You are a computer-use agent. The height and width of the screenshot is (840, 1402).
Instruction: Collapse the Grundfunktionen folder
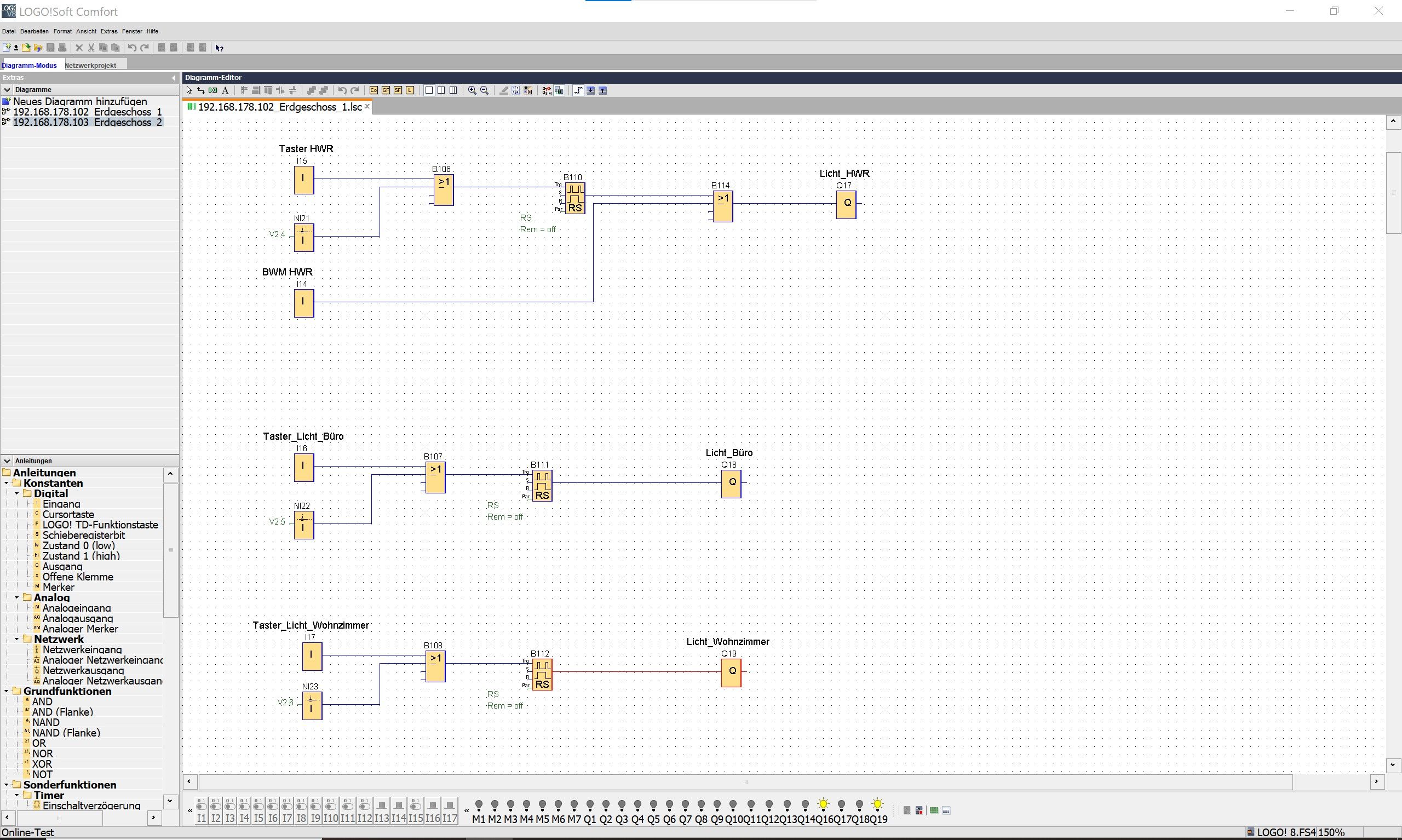[x=7, y=691]
